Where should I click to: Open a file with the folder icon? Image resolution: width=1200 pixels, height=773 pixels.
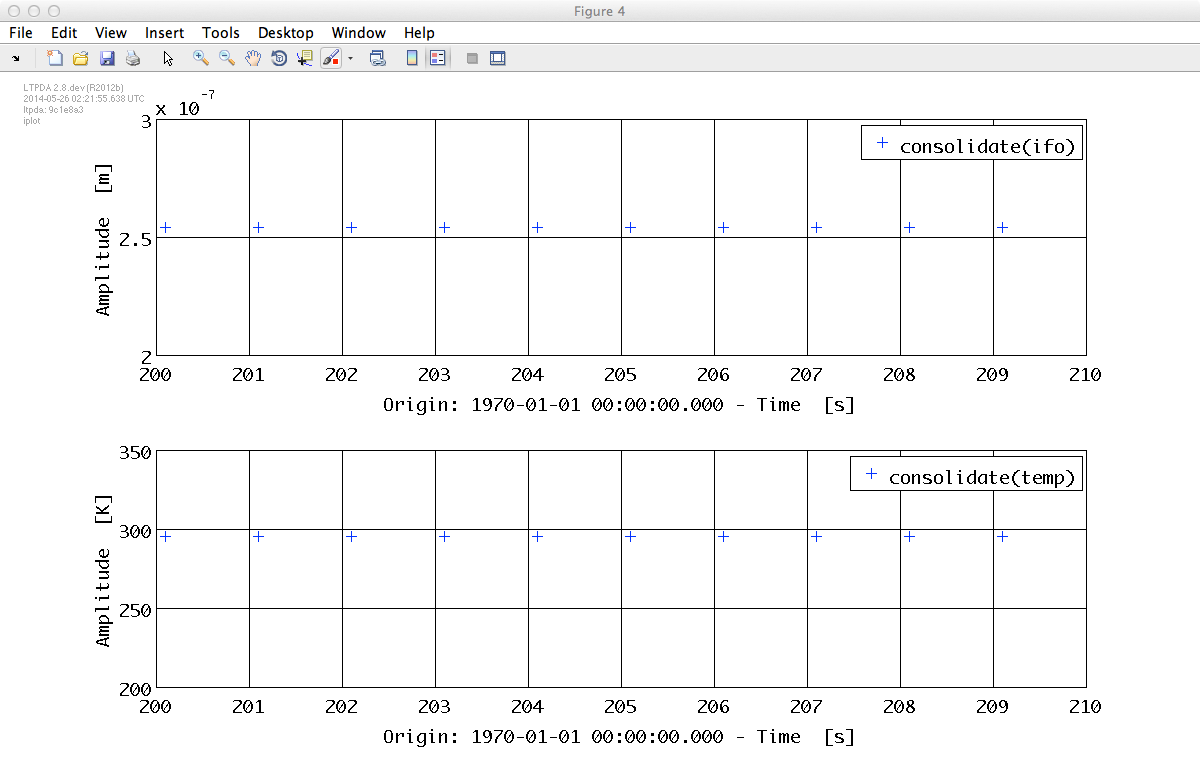81,58
